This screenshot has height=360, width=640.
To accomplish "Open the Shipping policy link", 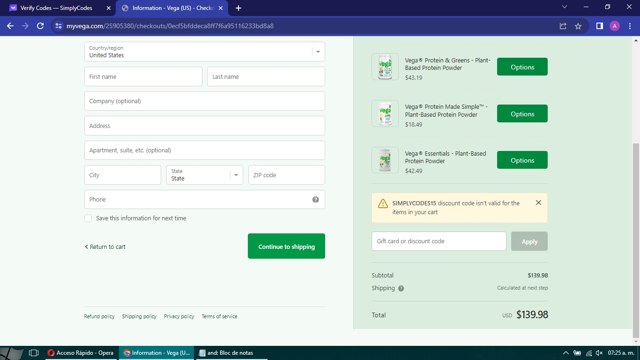I will [139, 316].
